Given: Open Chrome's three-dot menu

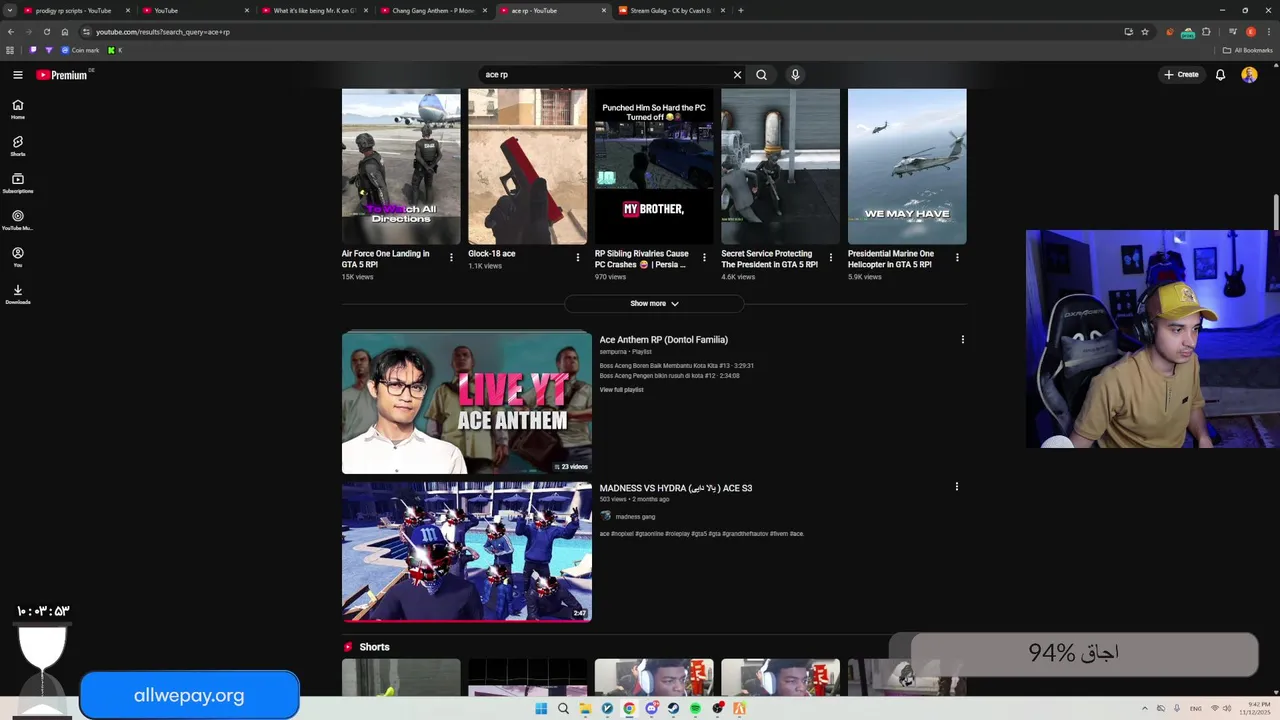Looking at the screenshot, I should click(x=1268, y=32).
